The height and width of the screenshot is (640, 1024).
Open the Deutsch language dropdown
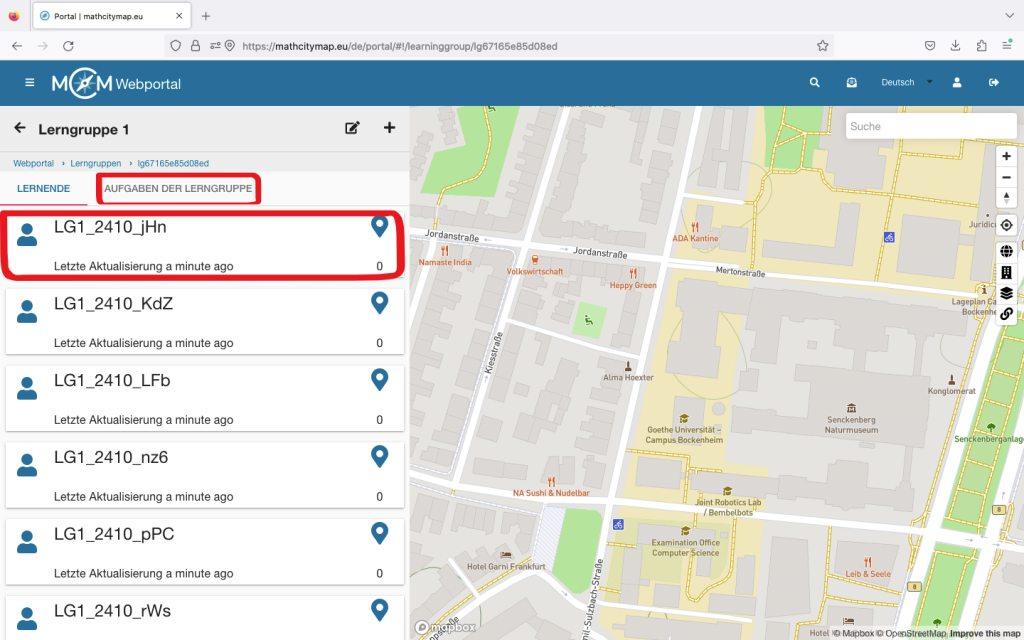906,83
